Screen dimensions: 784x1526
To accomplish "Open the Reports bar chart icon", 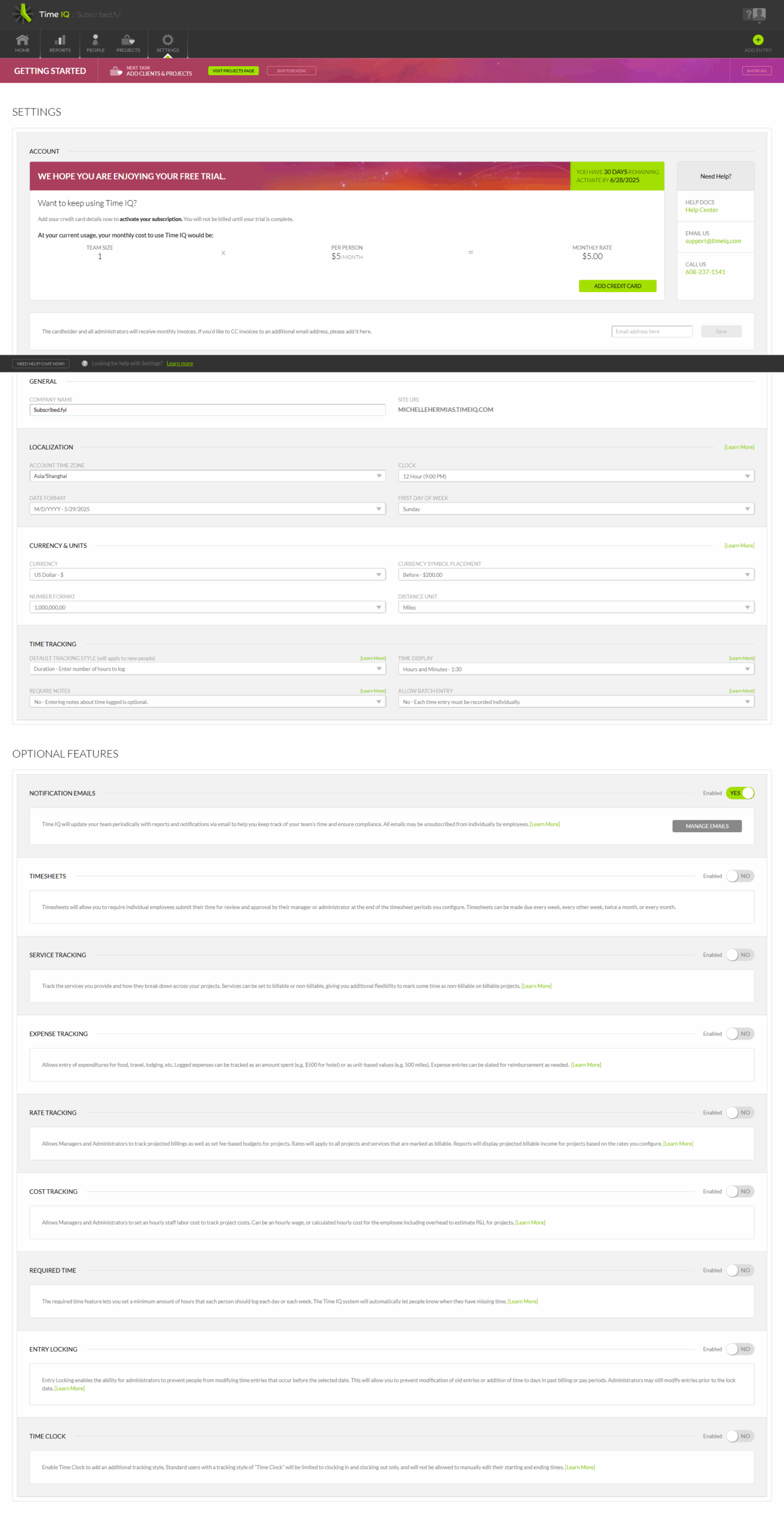I will pyautogui.click(x=60, y=41).
